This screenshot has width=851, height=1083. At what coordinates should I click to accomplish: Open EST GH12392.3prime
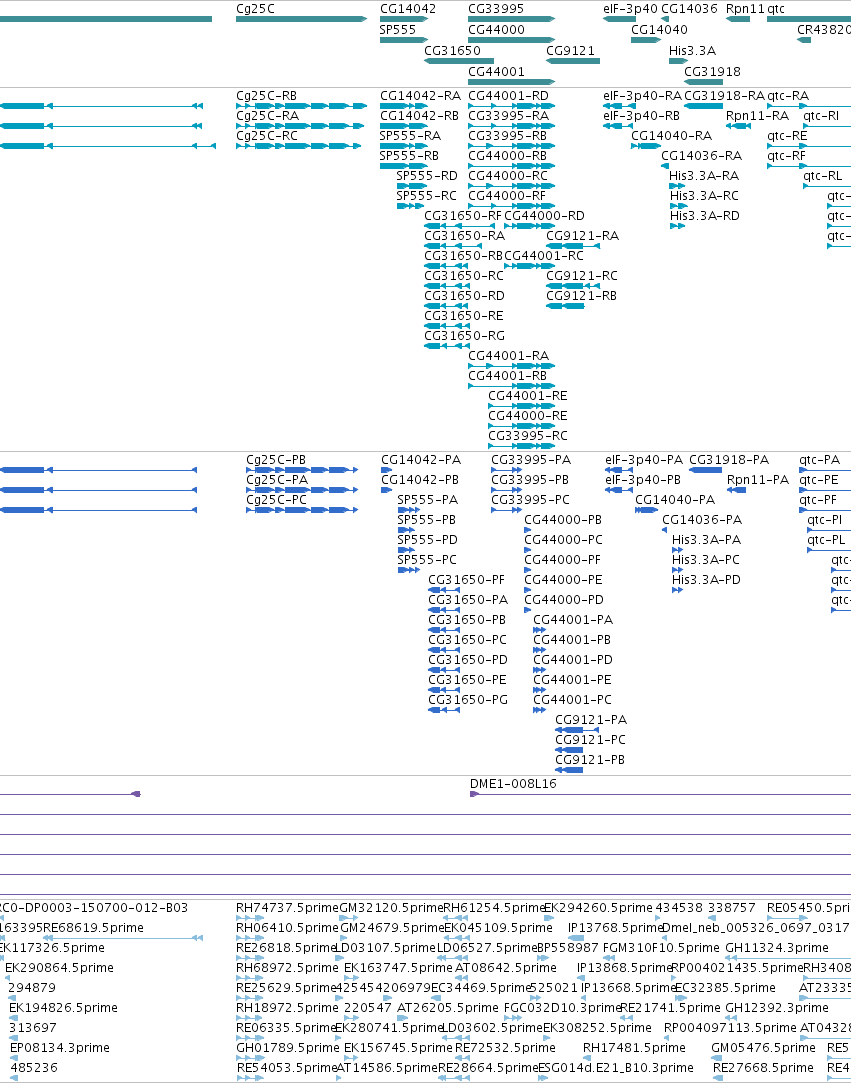point(776,1008)
